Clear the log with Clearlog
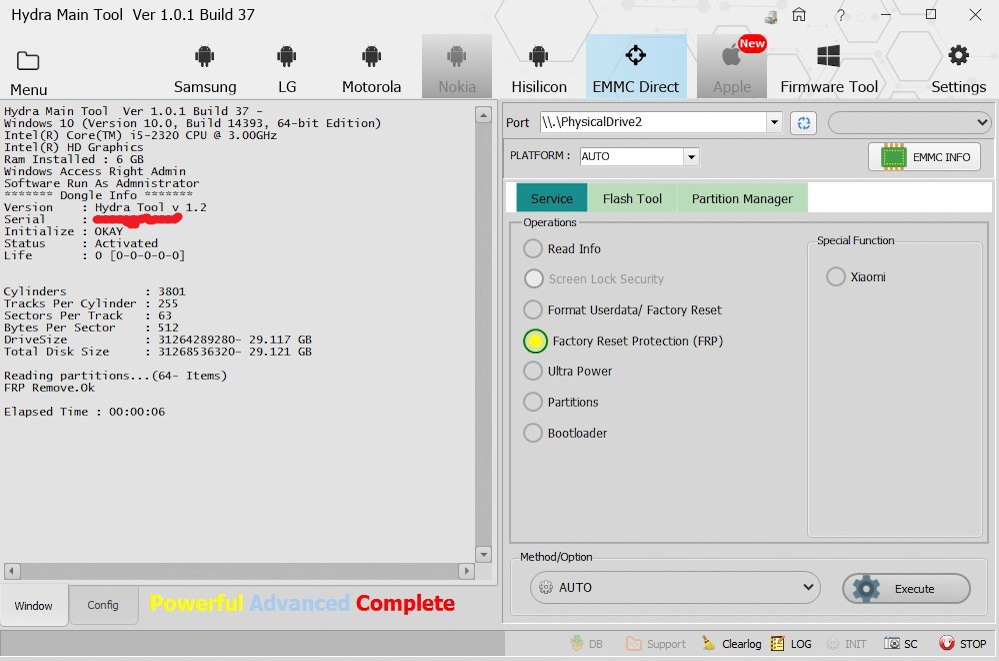The height and width of the screenshot is (661, 999). (731, 644)
